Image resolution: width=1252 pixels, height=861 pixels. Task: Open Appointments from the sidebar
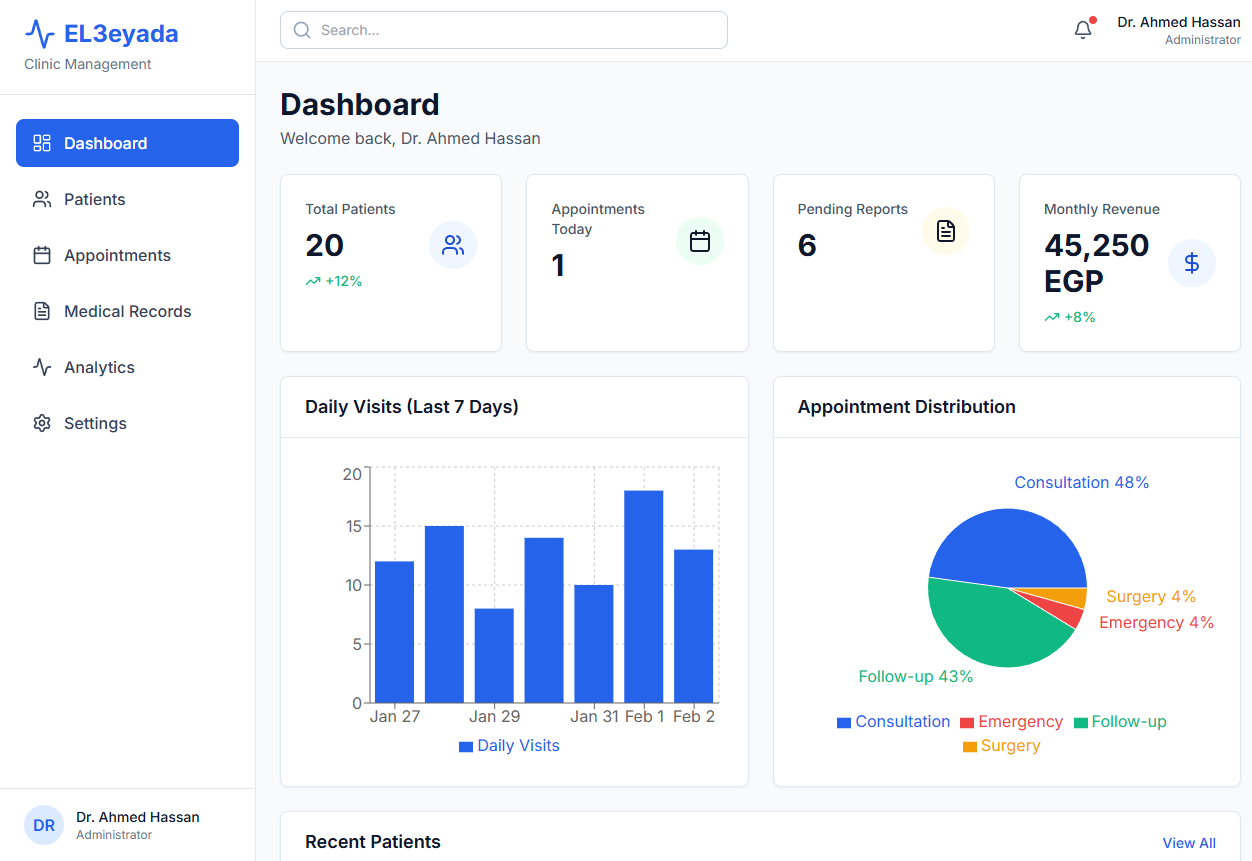117,255
